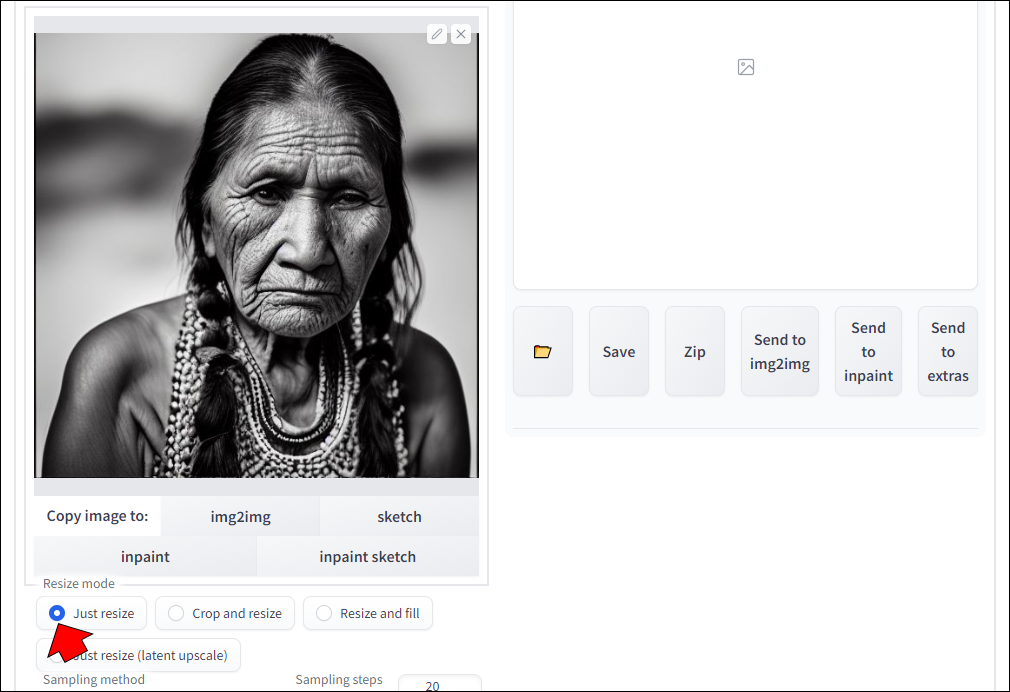Viewport: 1010px width, 692px height.
Task: Remove the uploaded image with X icon
Action: tap(461, 34)
